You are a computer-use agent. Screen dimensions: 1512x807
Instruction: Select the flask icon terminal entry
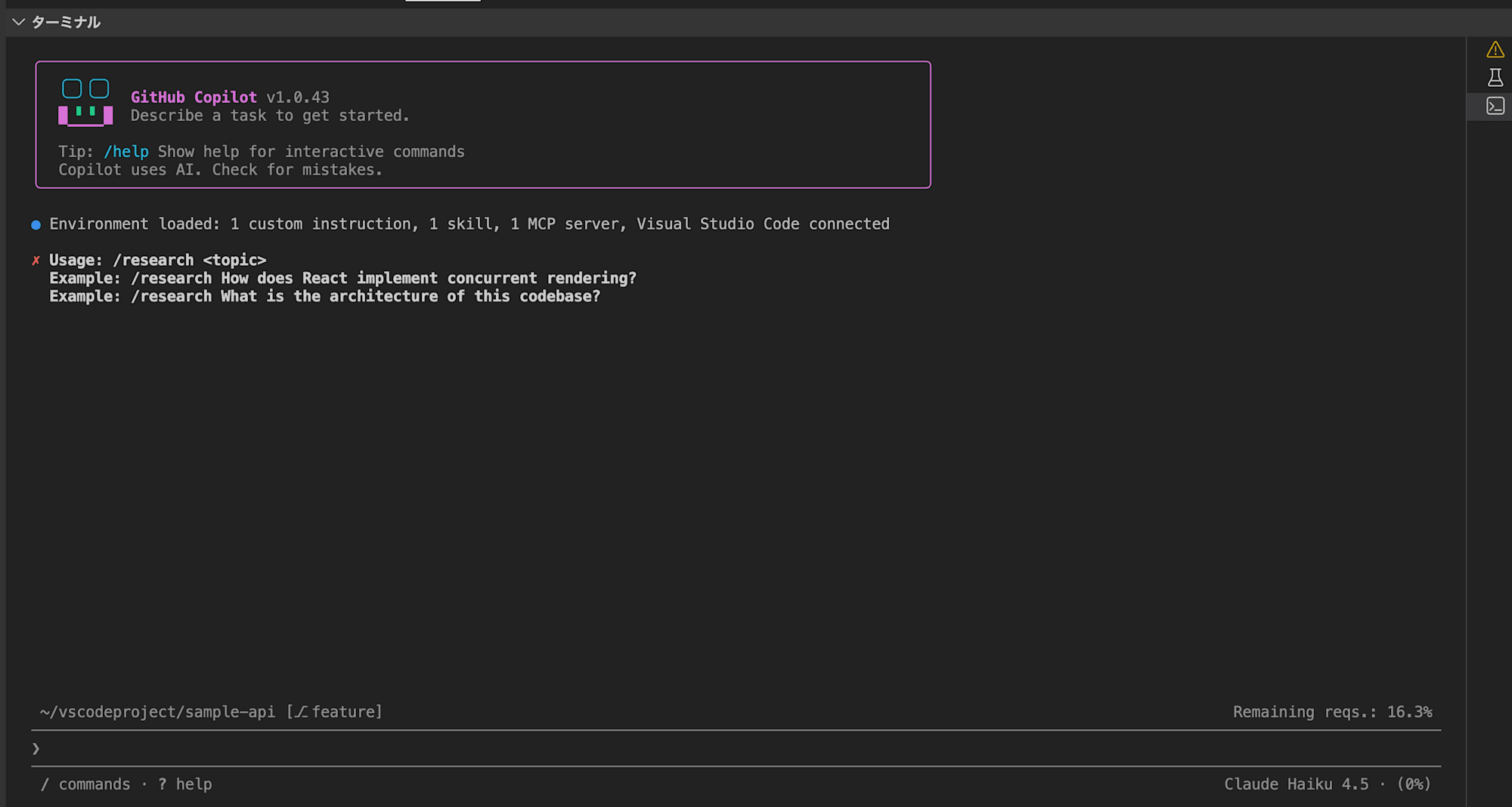pos(1495,77)
